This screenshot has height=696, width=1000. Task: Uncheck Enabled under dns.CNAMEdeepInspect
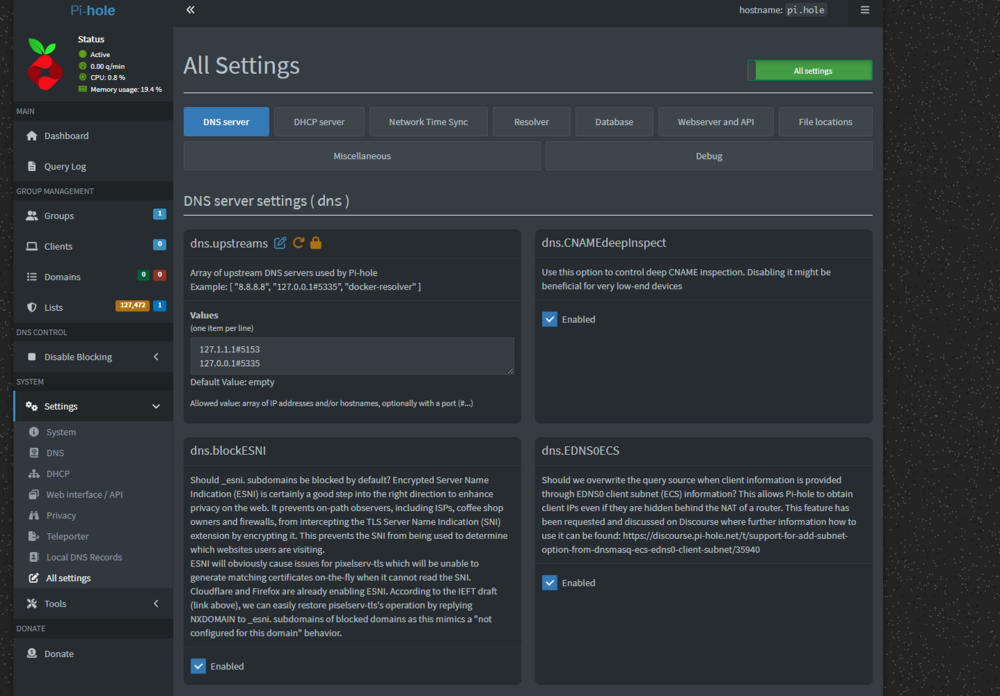549,319
